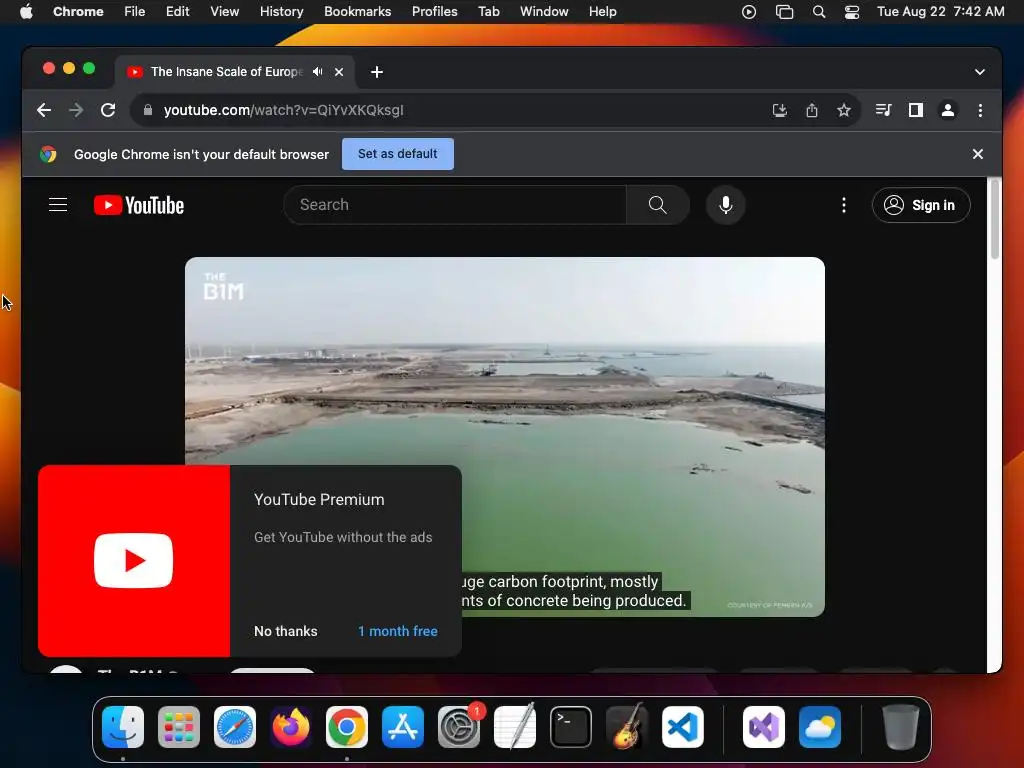1024x768 pixels.
Task: Click the YouTube search magnifier button
Action: (657, 205)
